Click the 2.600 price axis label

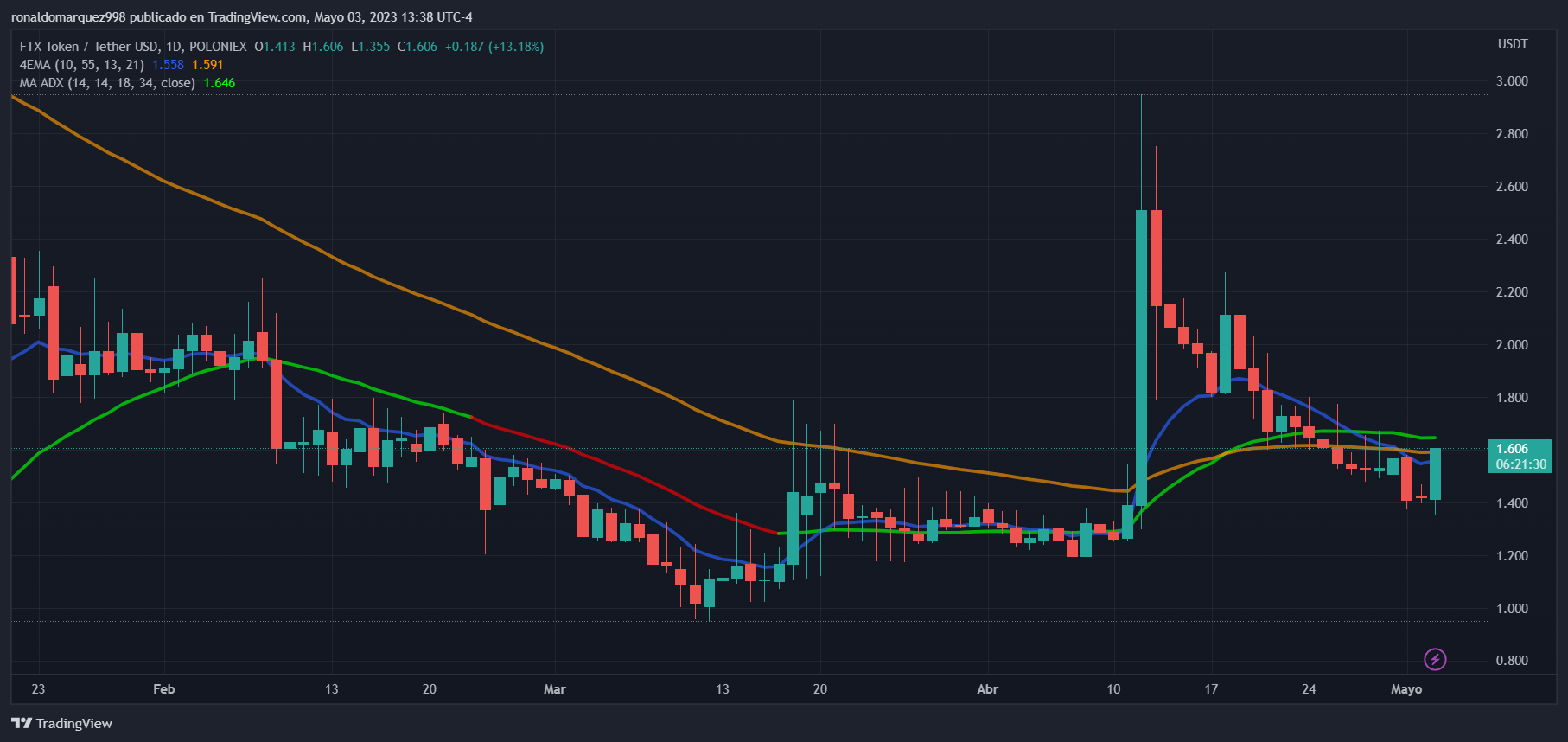point(1512,187)
